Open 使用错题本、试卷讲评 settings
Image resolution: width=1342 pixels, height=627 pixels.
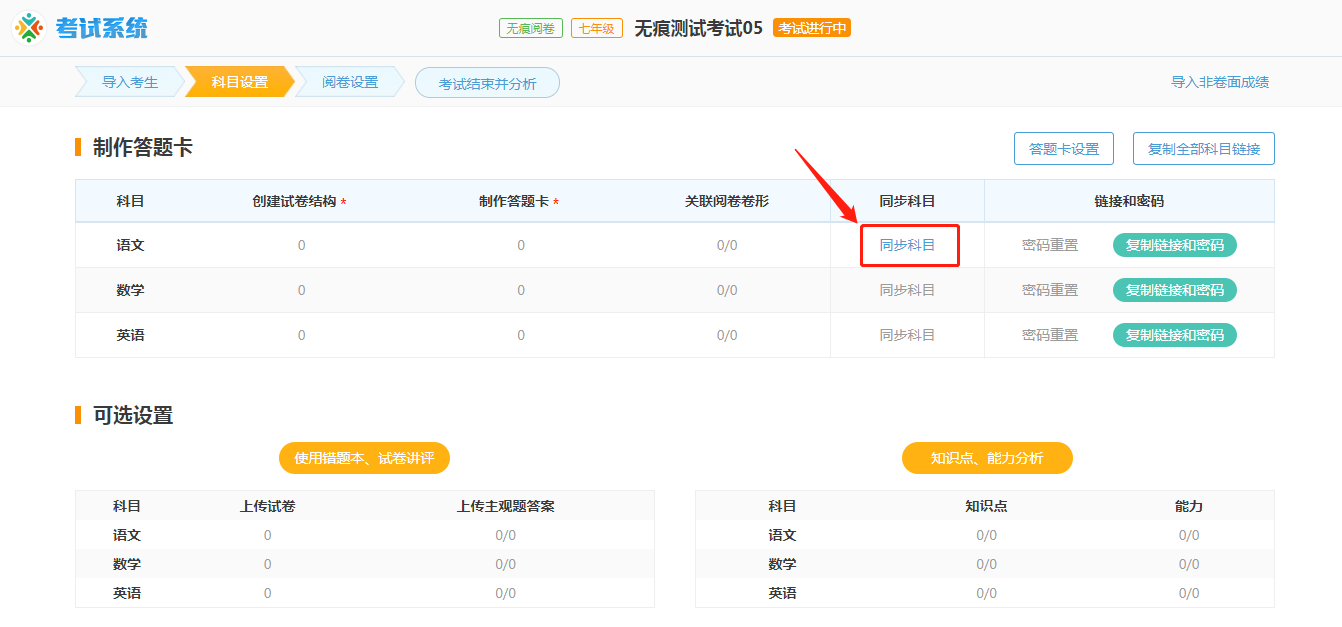(x=364, y=457)
